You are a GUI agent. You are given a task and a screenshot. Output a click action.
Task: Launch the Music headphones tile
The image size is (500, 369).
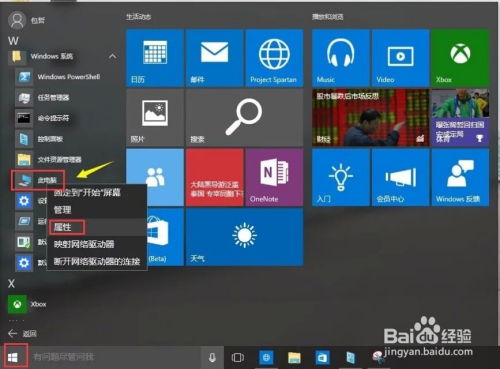click(x=341, y=58)
